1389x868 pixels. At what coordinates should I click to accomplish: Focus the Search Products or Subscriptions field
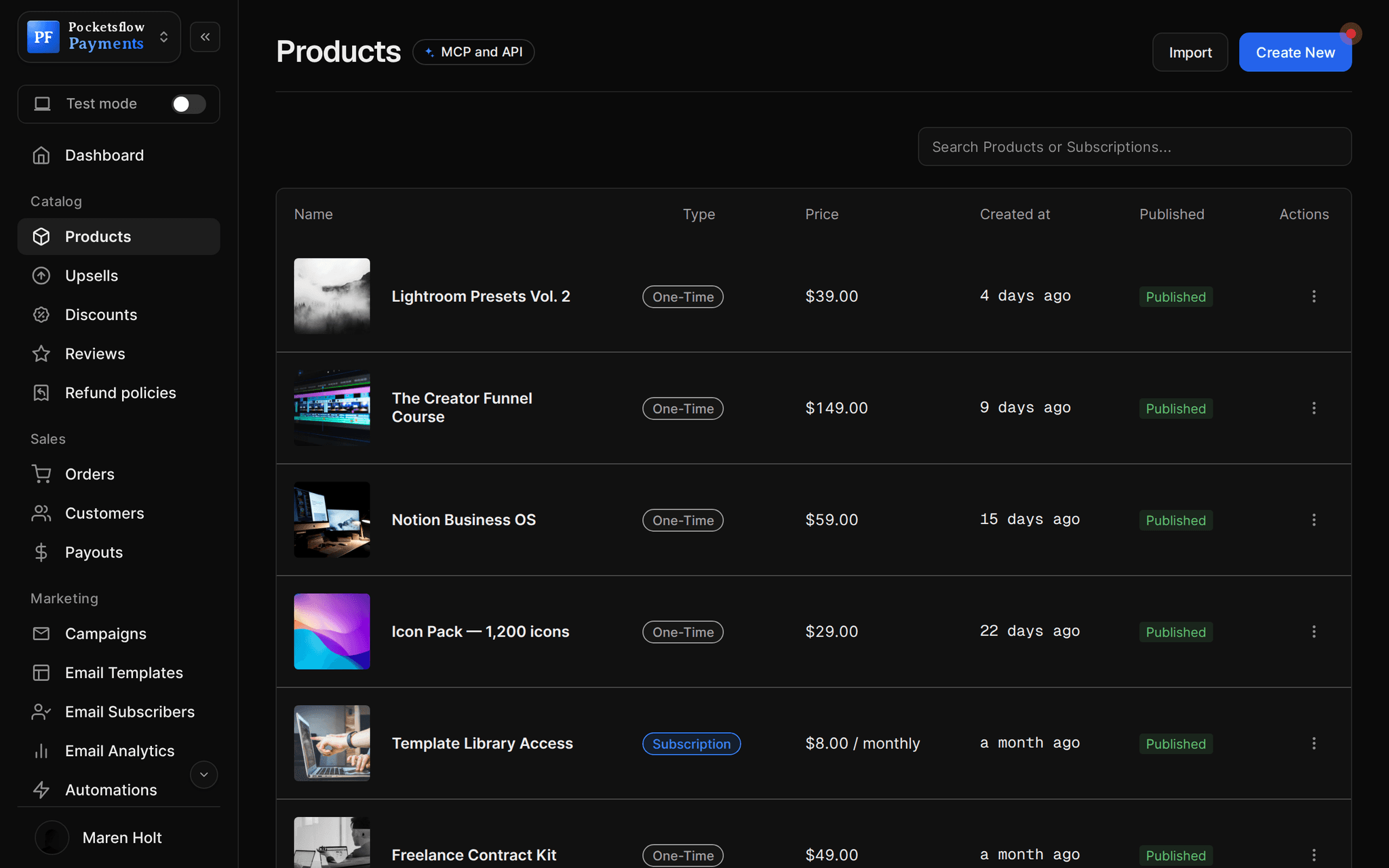(x=1134, y=146)
